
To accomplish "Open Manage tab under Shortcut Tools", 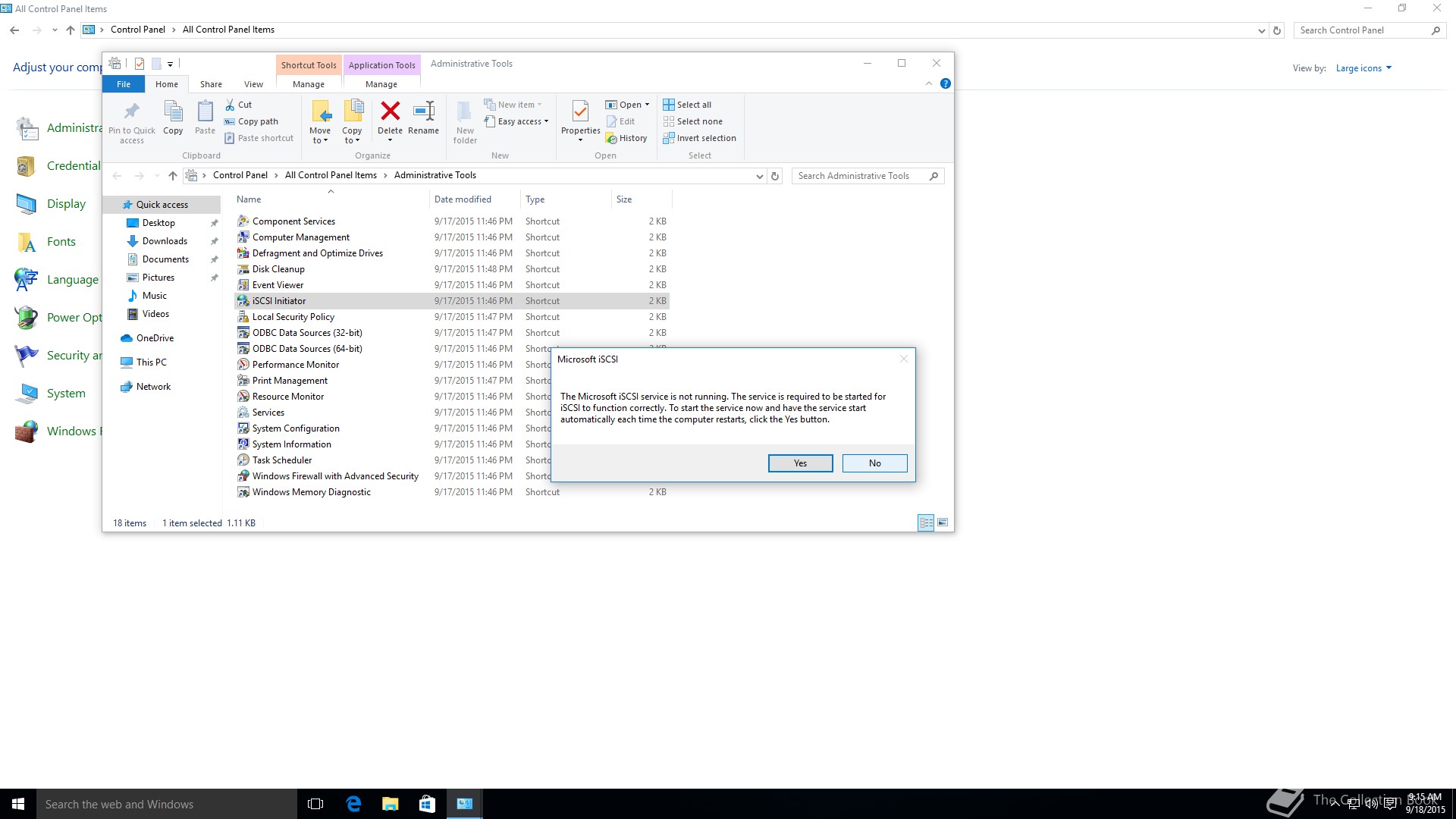I will (309, 84).
